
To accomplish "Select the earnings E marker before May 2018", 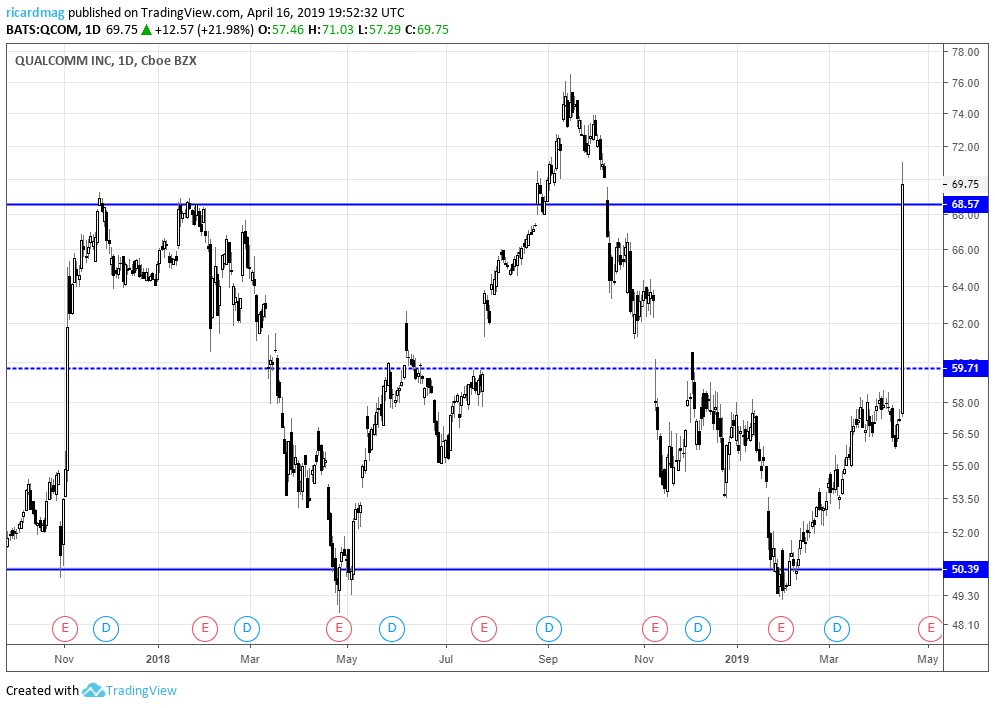I will [339, 629].
